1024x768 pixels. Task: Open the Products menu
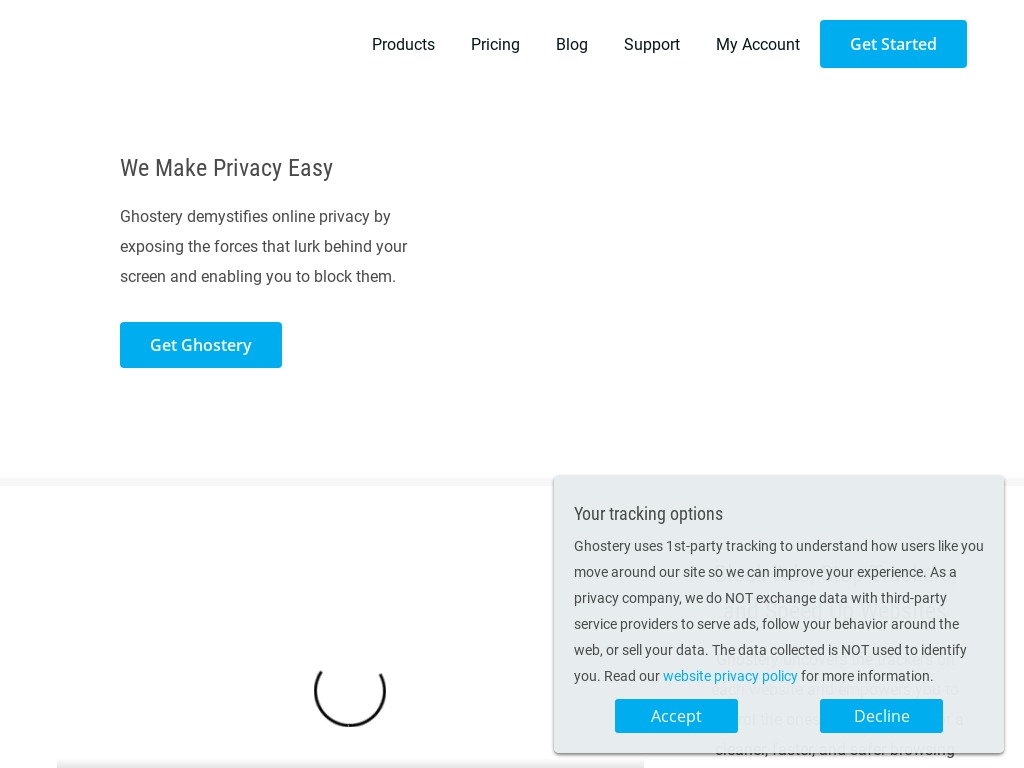click(x=403, y=44)
